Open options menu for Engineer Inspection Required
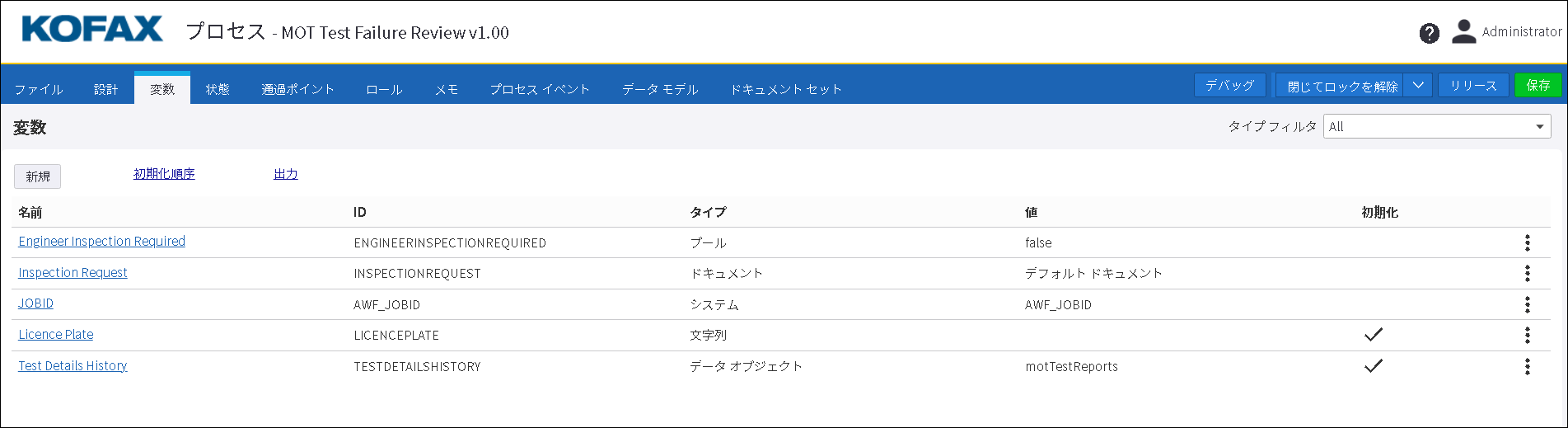Viewport: 1568px width, 428px height. tap(1527, 242)
